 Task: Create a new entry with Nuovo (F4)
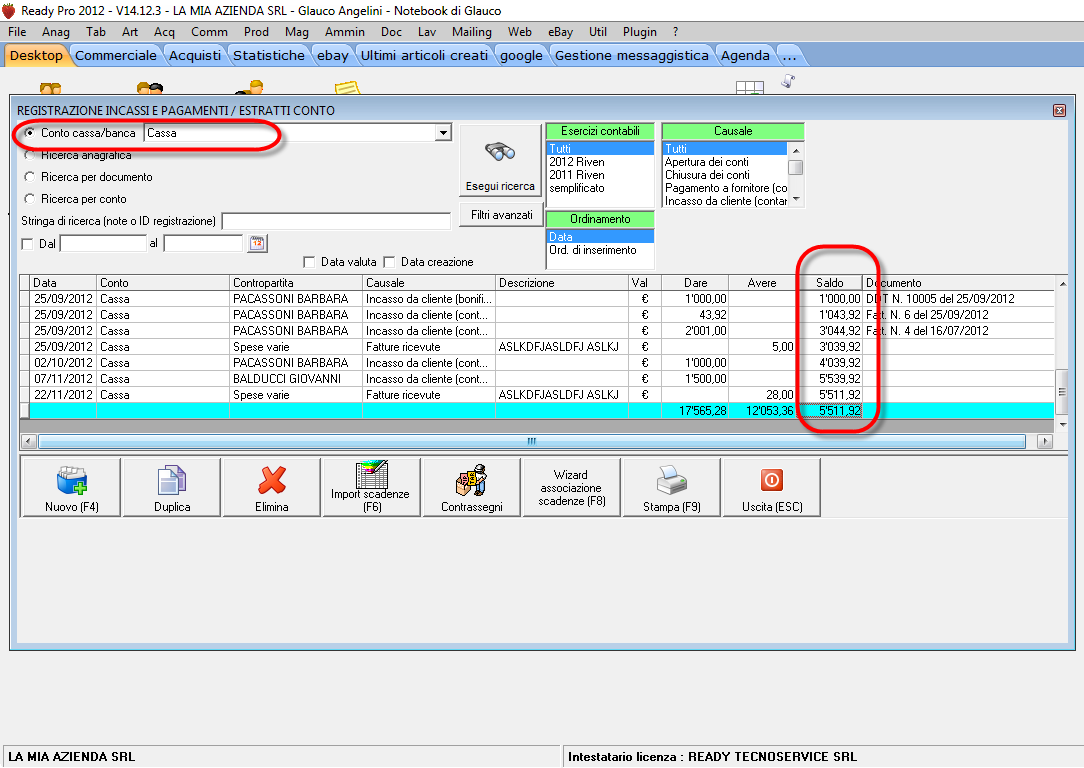click(71, 487)
